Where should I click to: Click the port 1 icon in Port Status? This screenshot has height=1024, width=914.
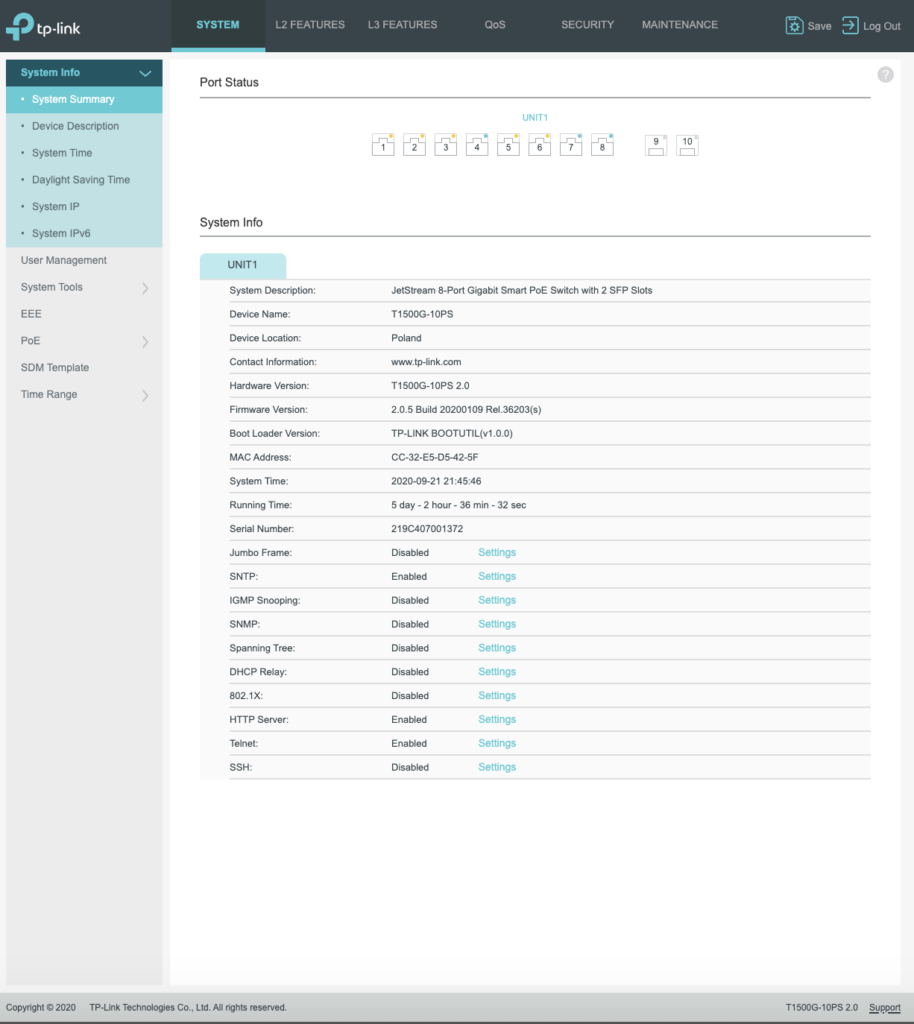pos(383,145)
